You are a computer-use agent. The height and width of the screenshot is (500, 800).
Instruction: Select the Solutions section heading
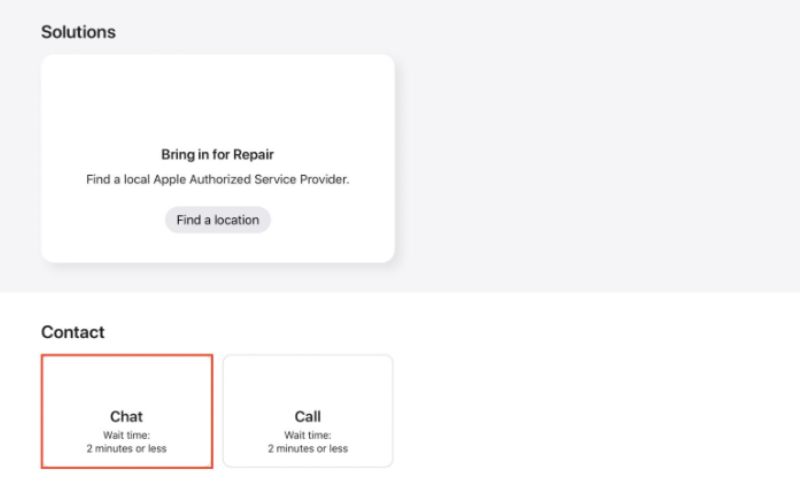(x=78, y=32)
